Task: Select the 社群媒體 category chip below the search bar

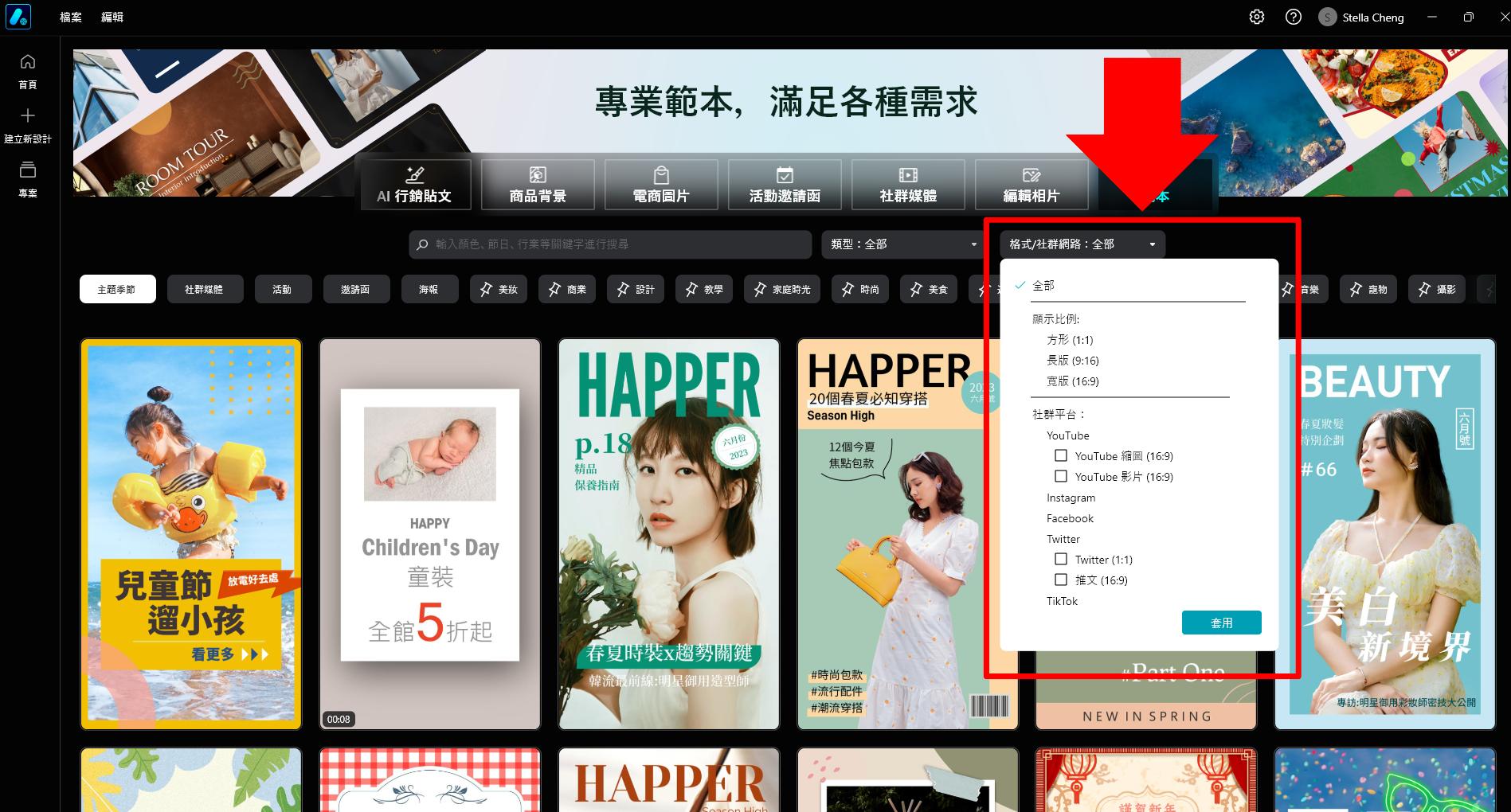Action: 204,289
